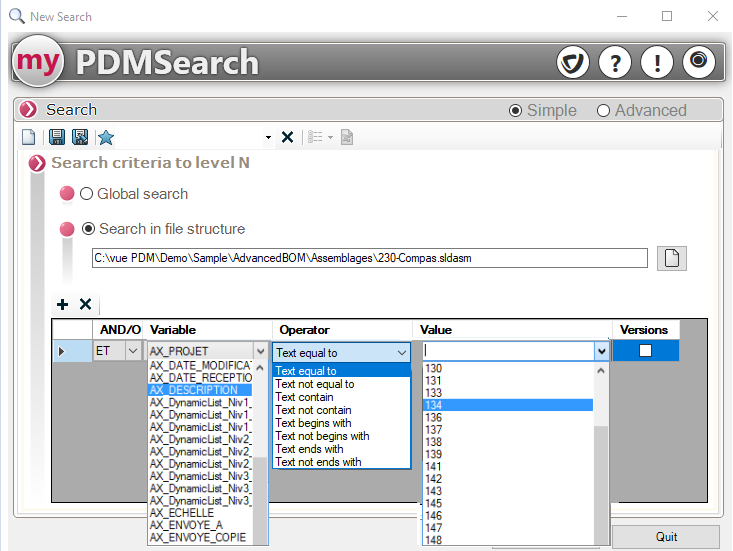Click the file structure path input field
This screenshot has width=733, height=551.
click(x=369, y=258)
